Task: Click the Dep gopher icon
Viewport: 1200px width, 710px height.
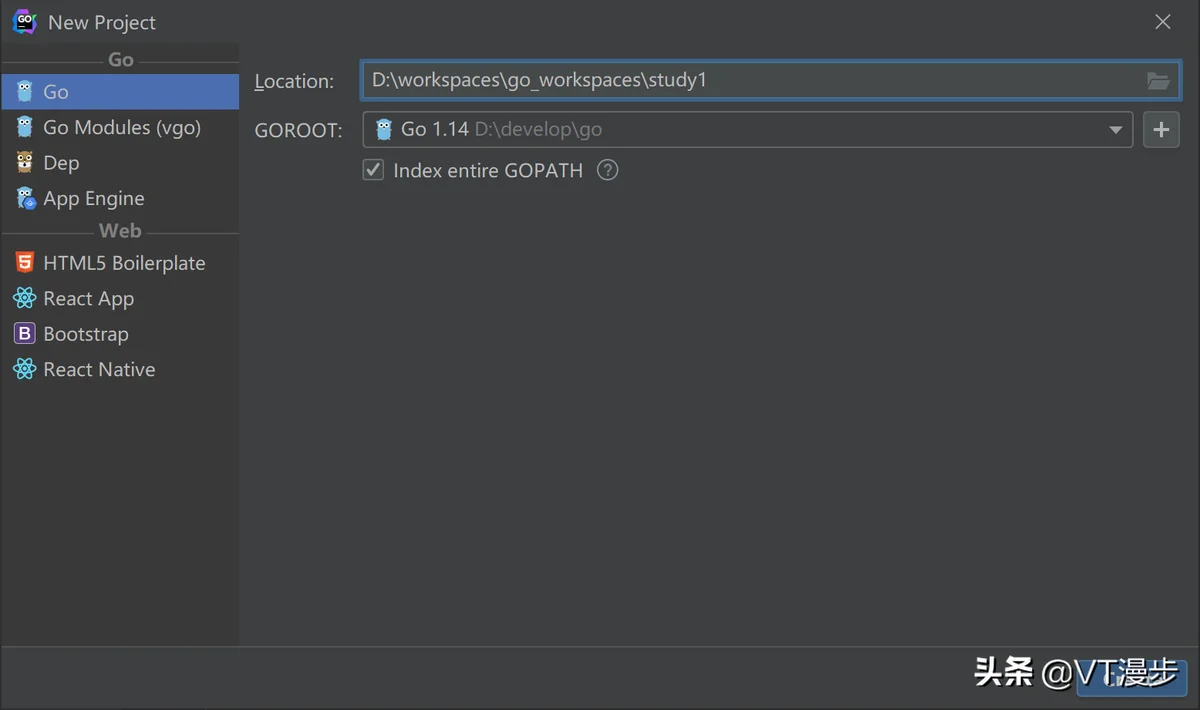Action: click(x=24, y=163)
